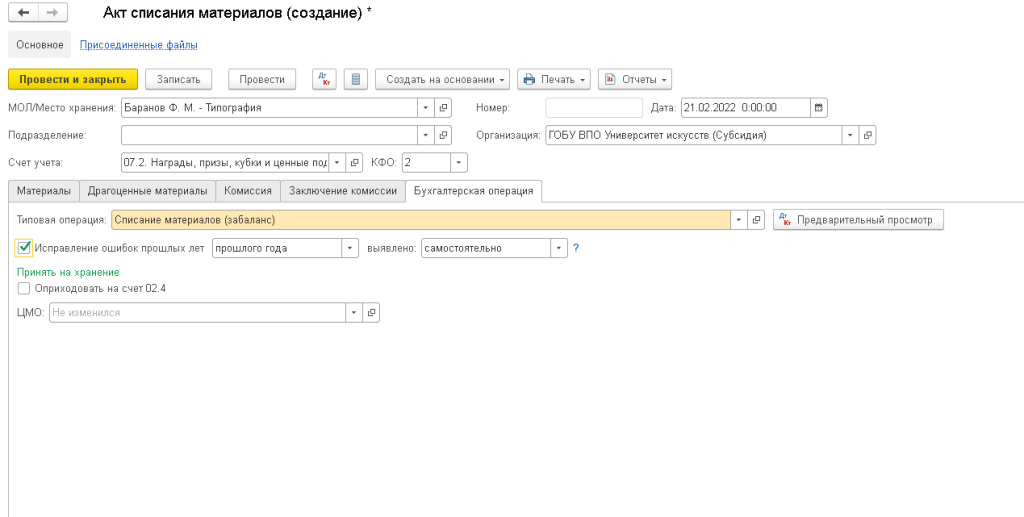Image resolution: width=1024 pixels, height=517 pixels.
Task: Click the Дт/Кт postings icon in toolbar
Action: (324, 79)
